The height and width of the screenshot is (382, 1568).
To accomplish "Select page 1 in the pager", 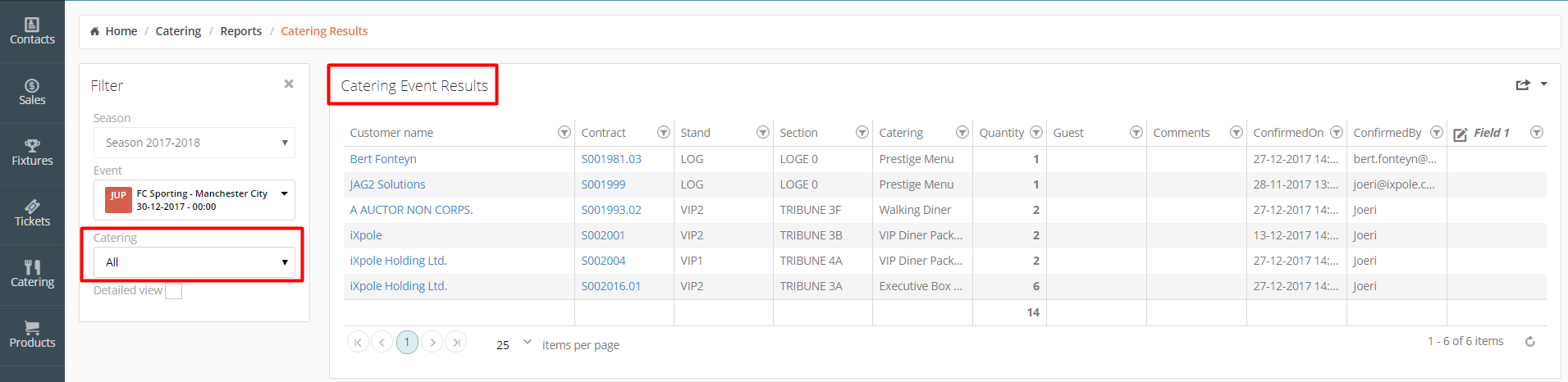I will click(x=407, y=342).
